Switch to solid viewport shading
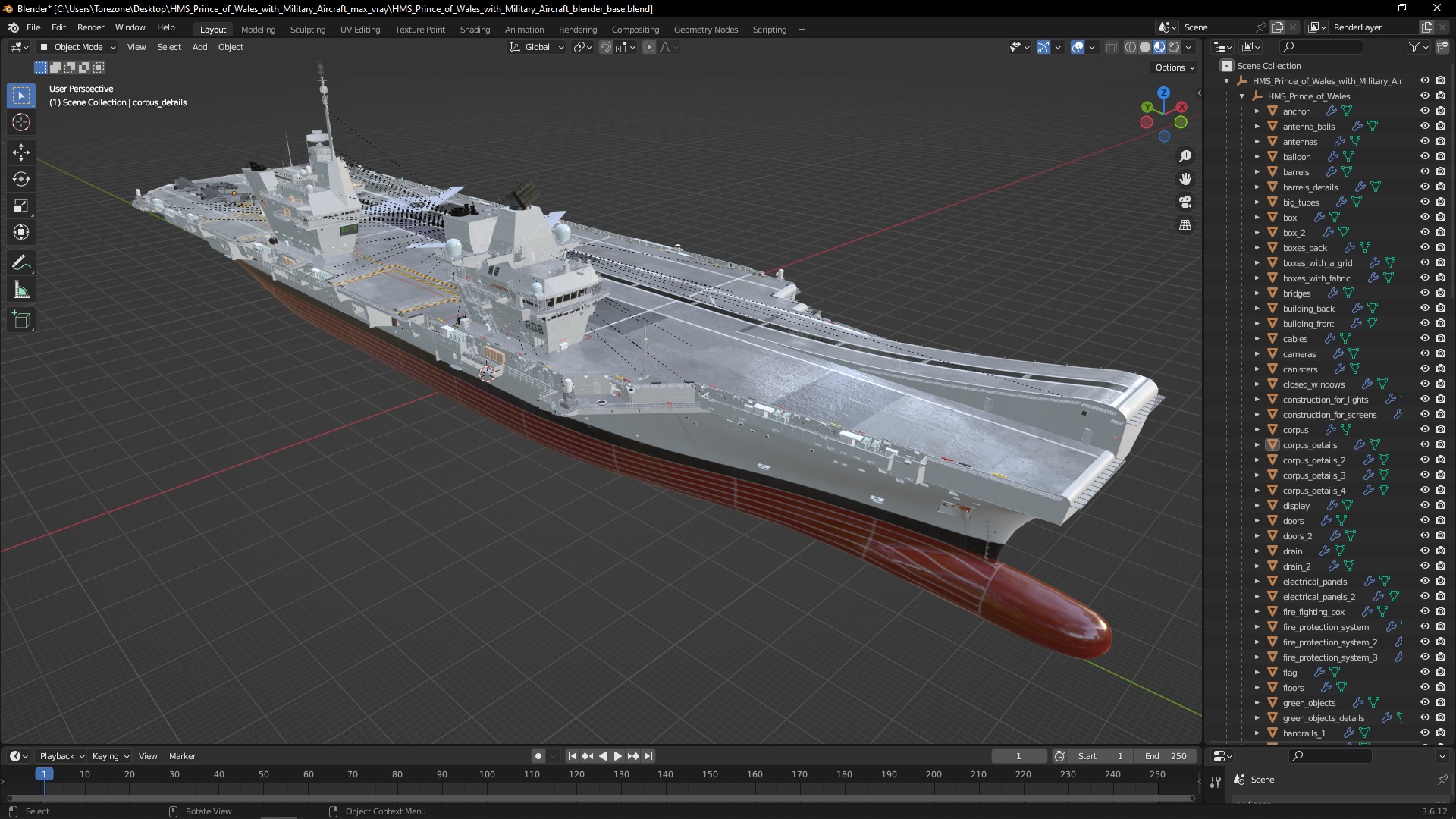 click(x=1145, y=47)
